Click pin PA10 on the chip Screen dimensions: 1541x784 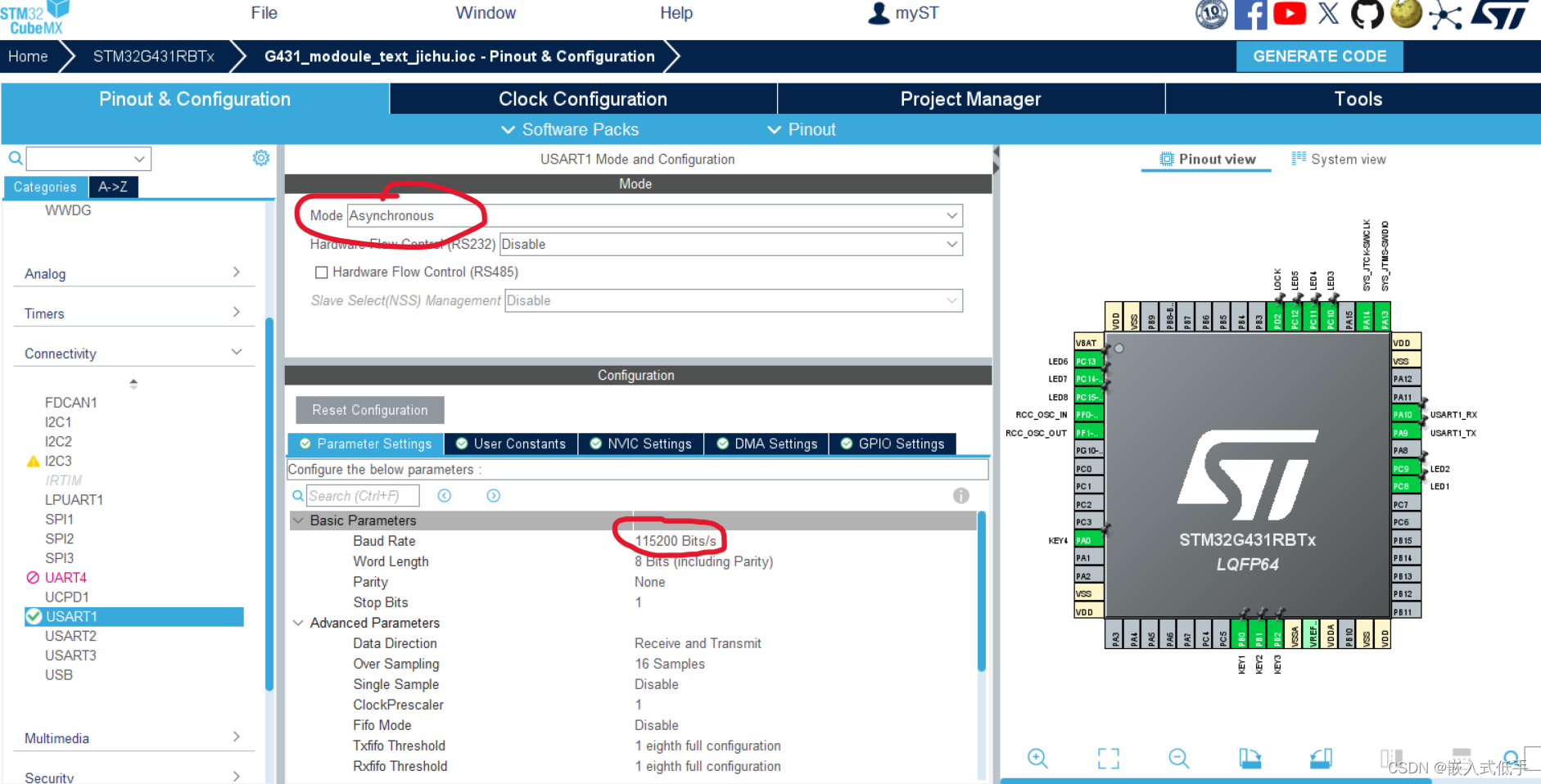coord(1408,415)
